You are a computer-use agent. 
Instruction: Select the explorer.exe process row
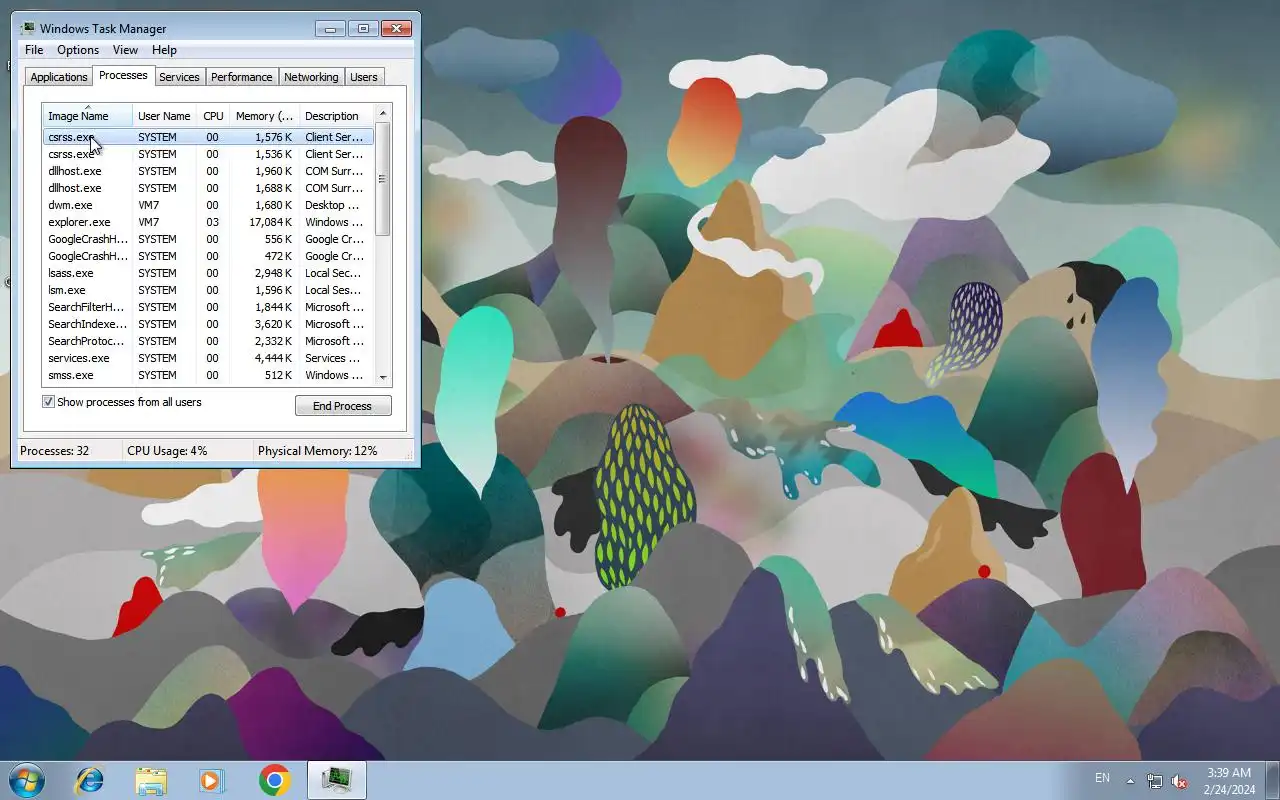coord(208,222)
